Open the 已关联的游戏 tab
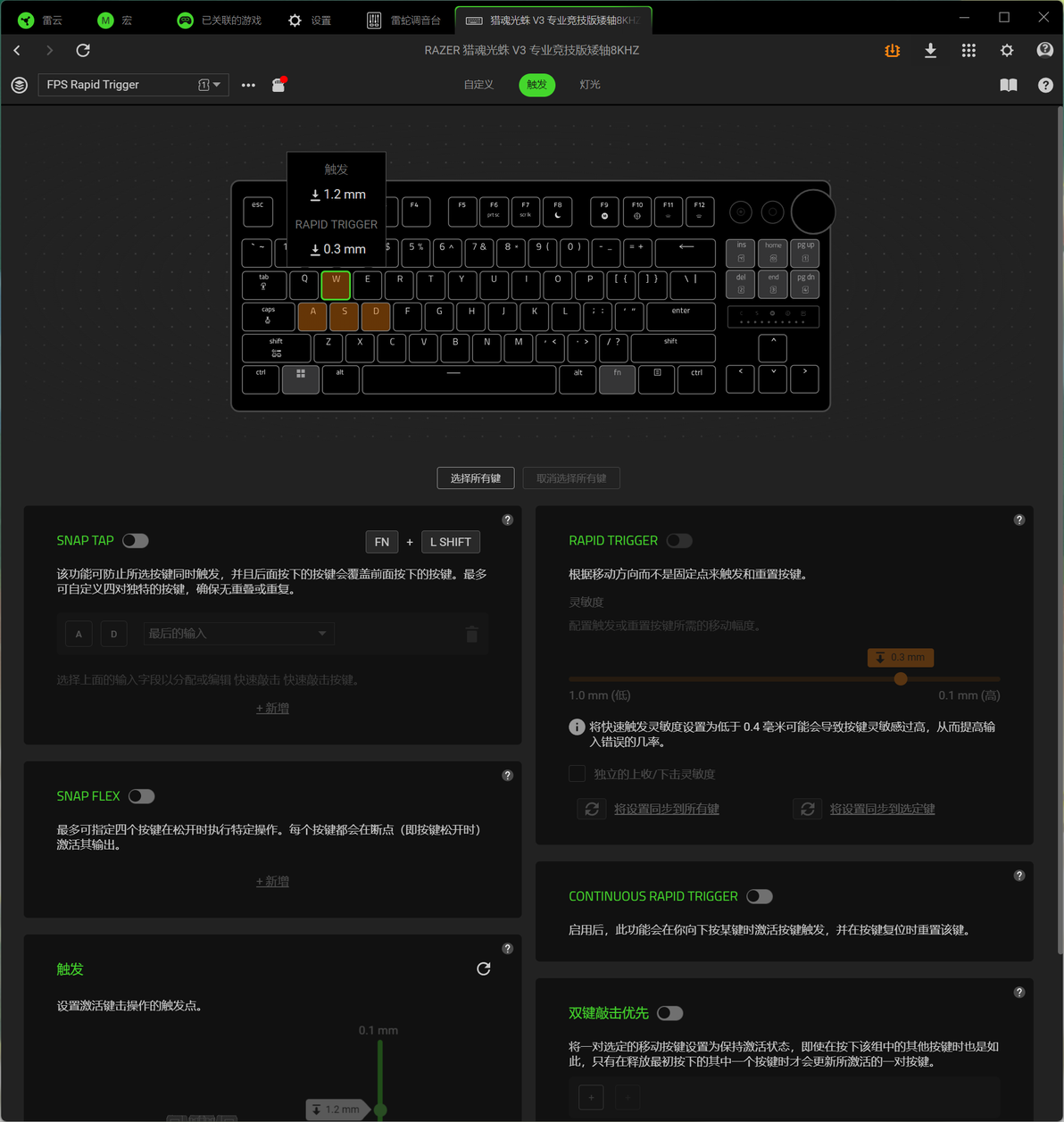 click(220, 20)
